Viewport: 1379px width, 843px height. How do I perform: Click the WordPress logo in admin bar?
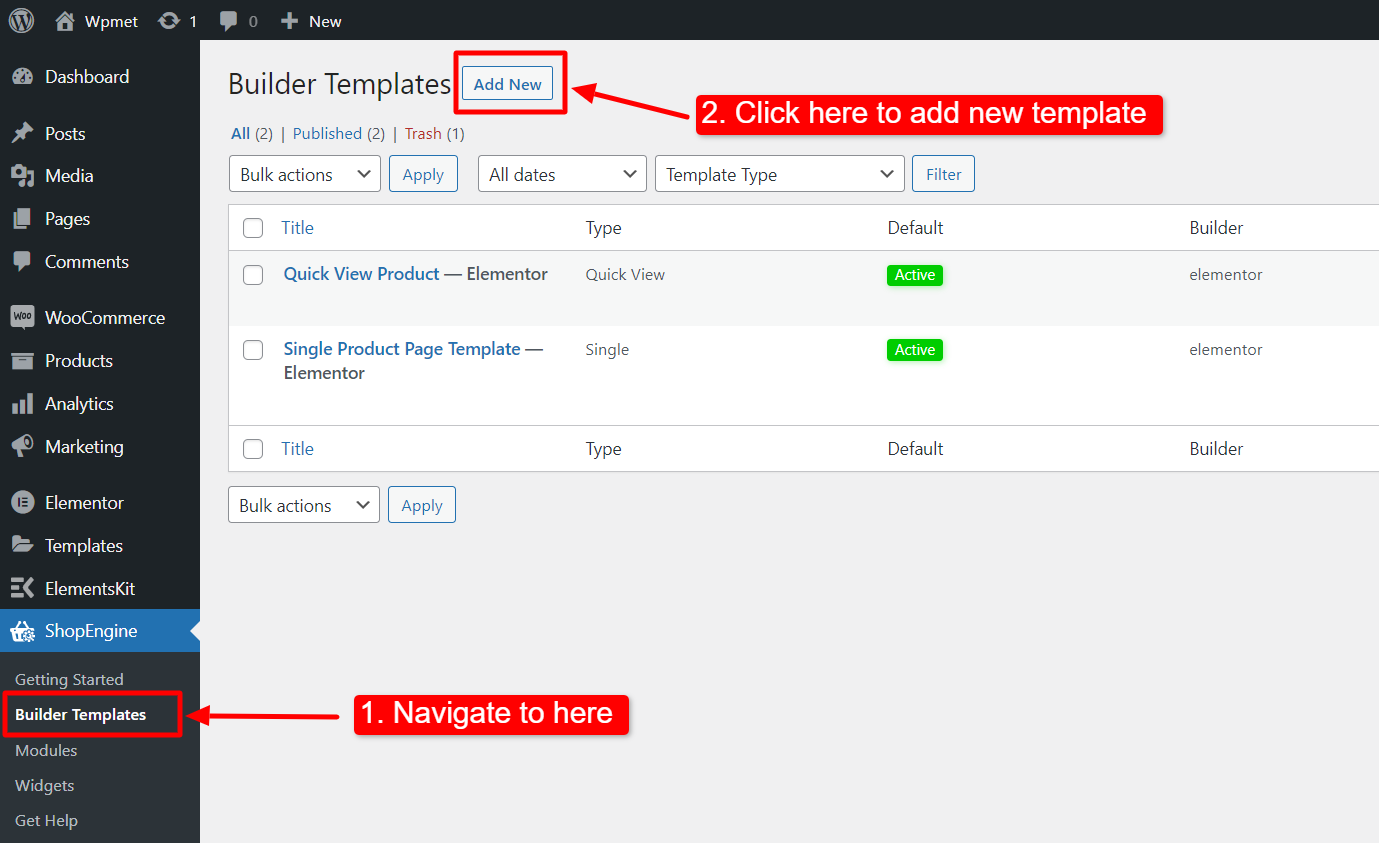pos(20,20)
